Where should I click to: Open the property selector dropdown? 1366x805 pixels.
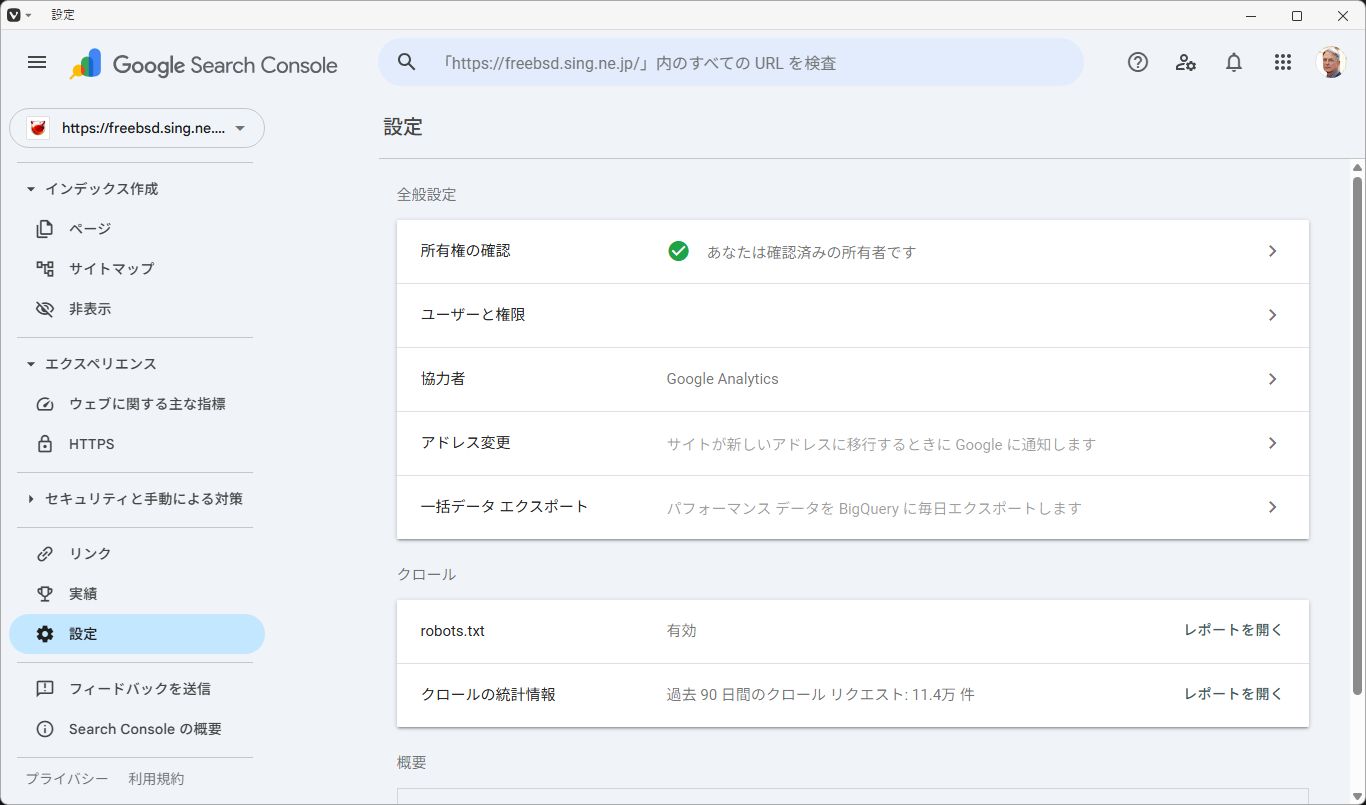[137, 128]
